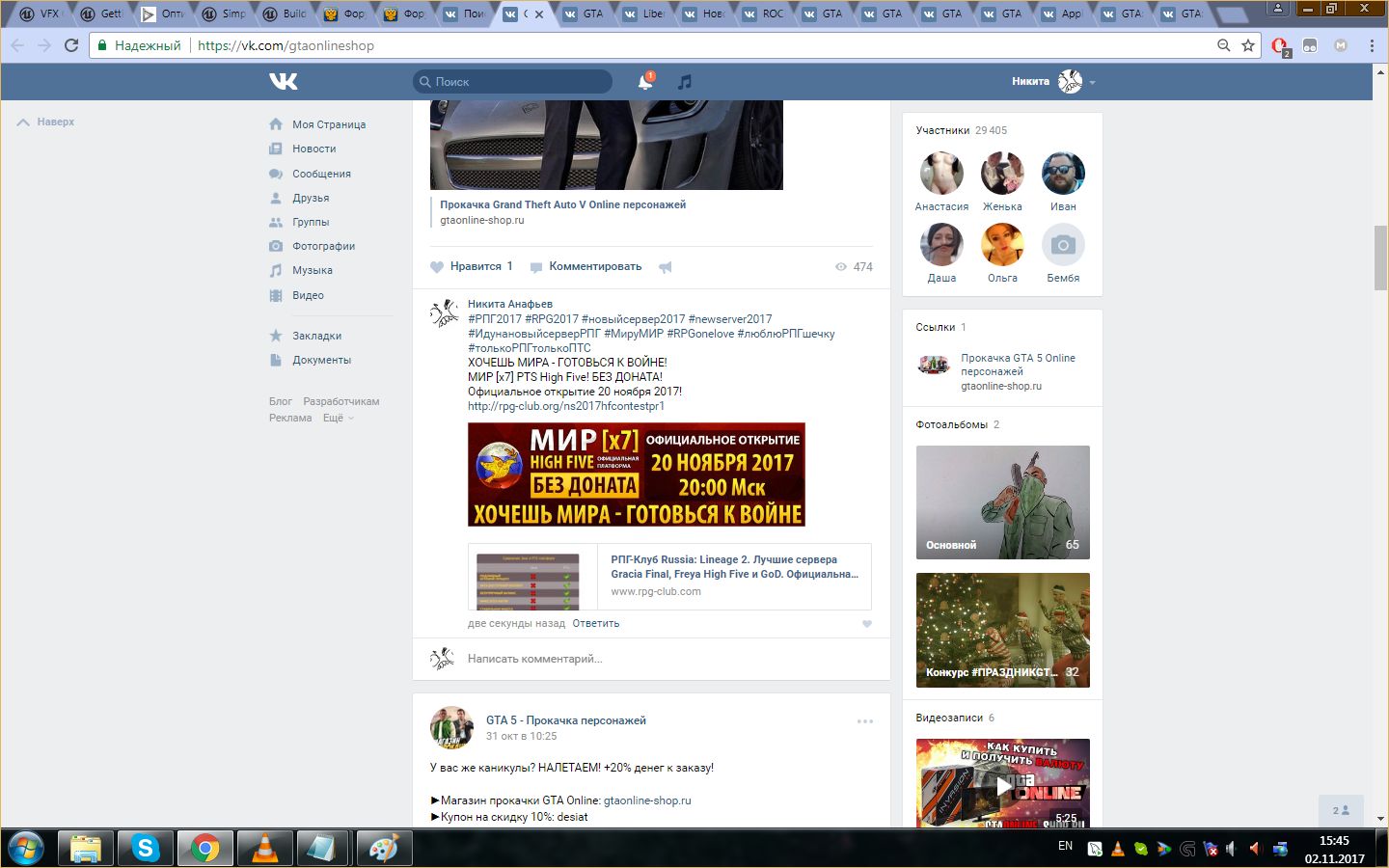1389x868 pixels.
Task: Open the Основной photo album
Action: 1003,502
